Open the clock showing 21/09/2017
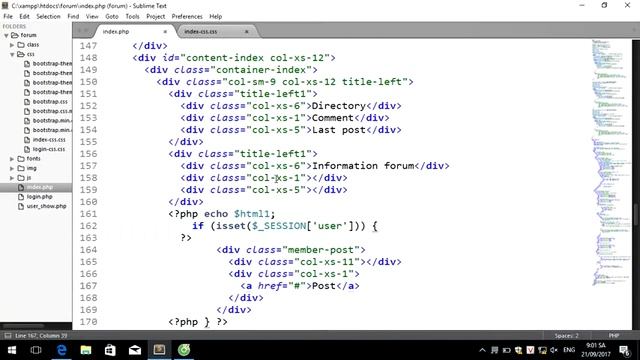 coord(596,350)
